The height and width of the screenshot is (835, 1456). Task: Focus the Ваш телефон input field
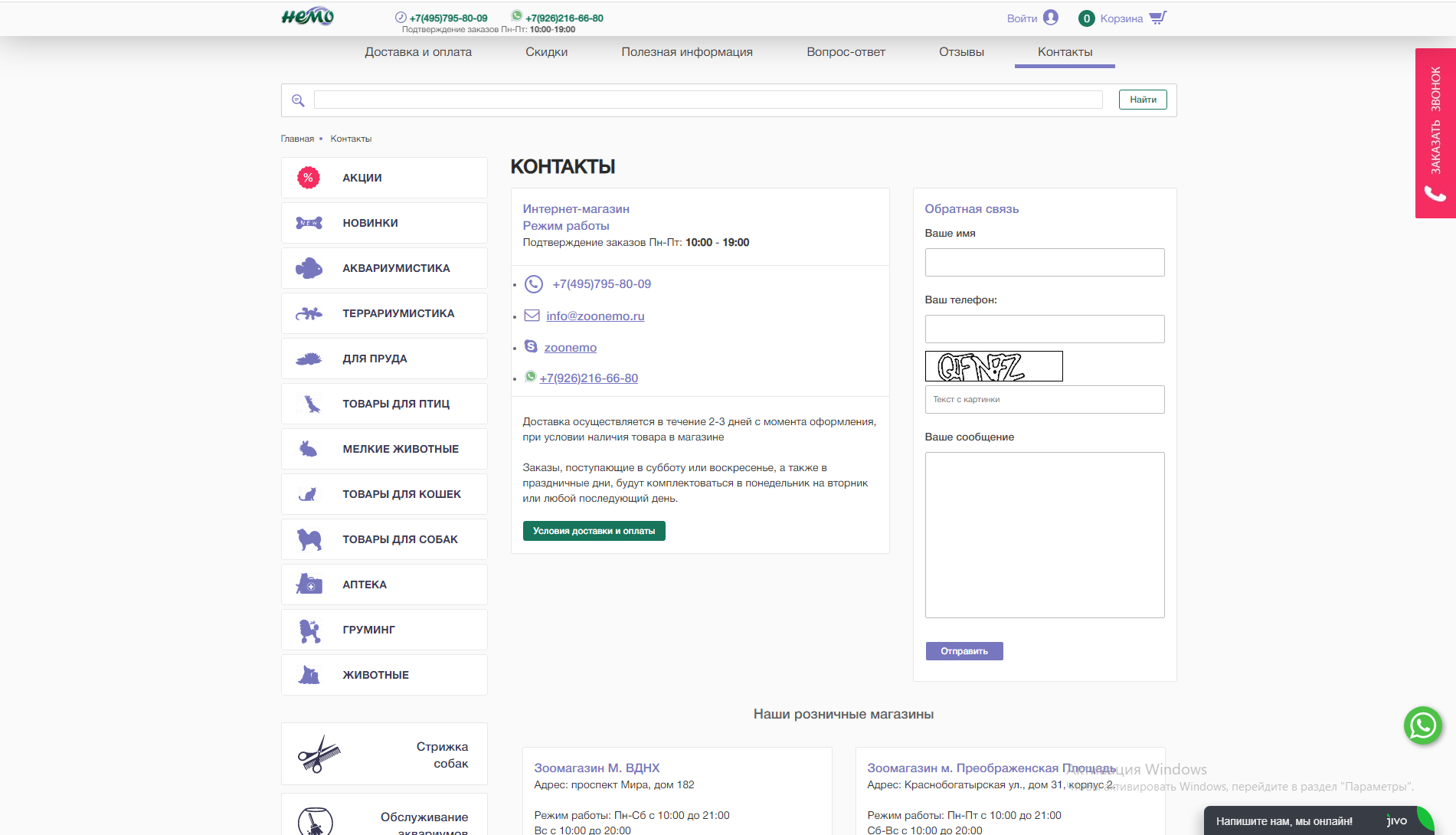(1045, 329)
